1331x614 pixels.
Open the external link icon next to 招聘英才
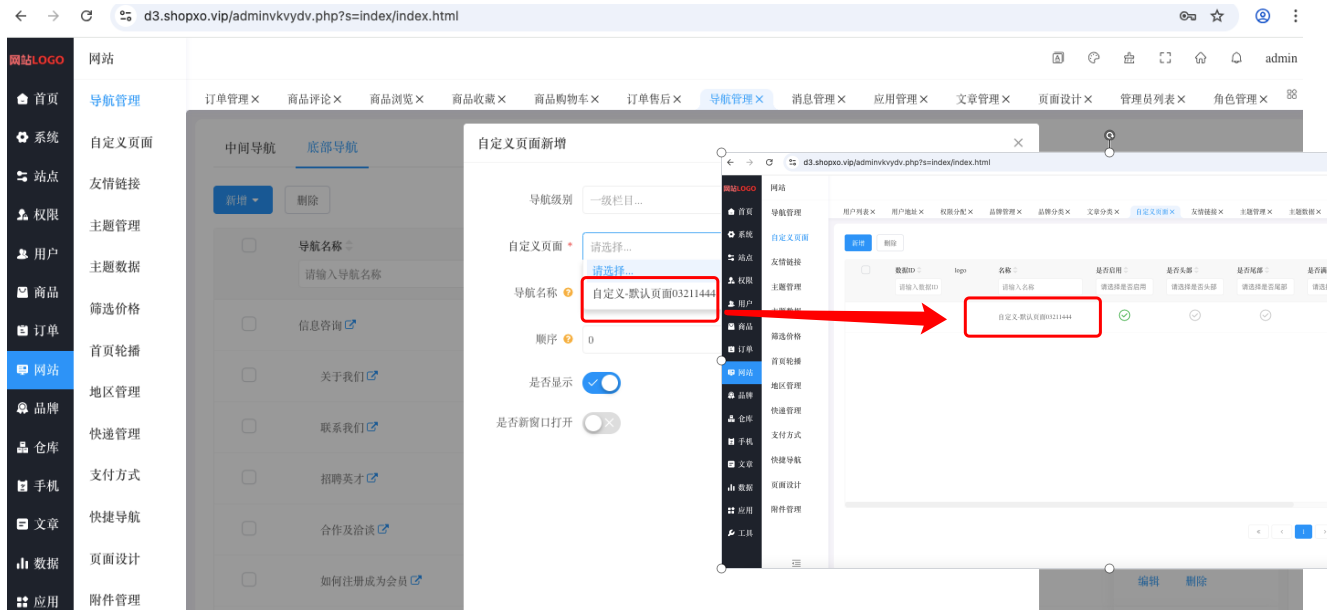[x=373, y=478]
